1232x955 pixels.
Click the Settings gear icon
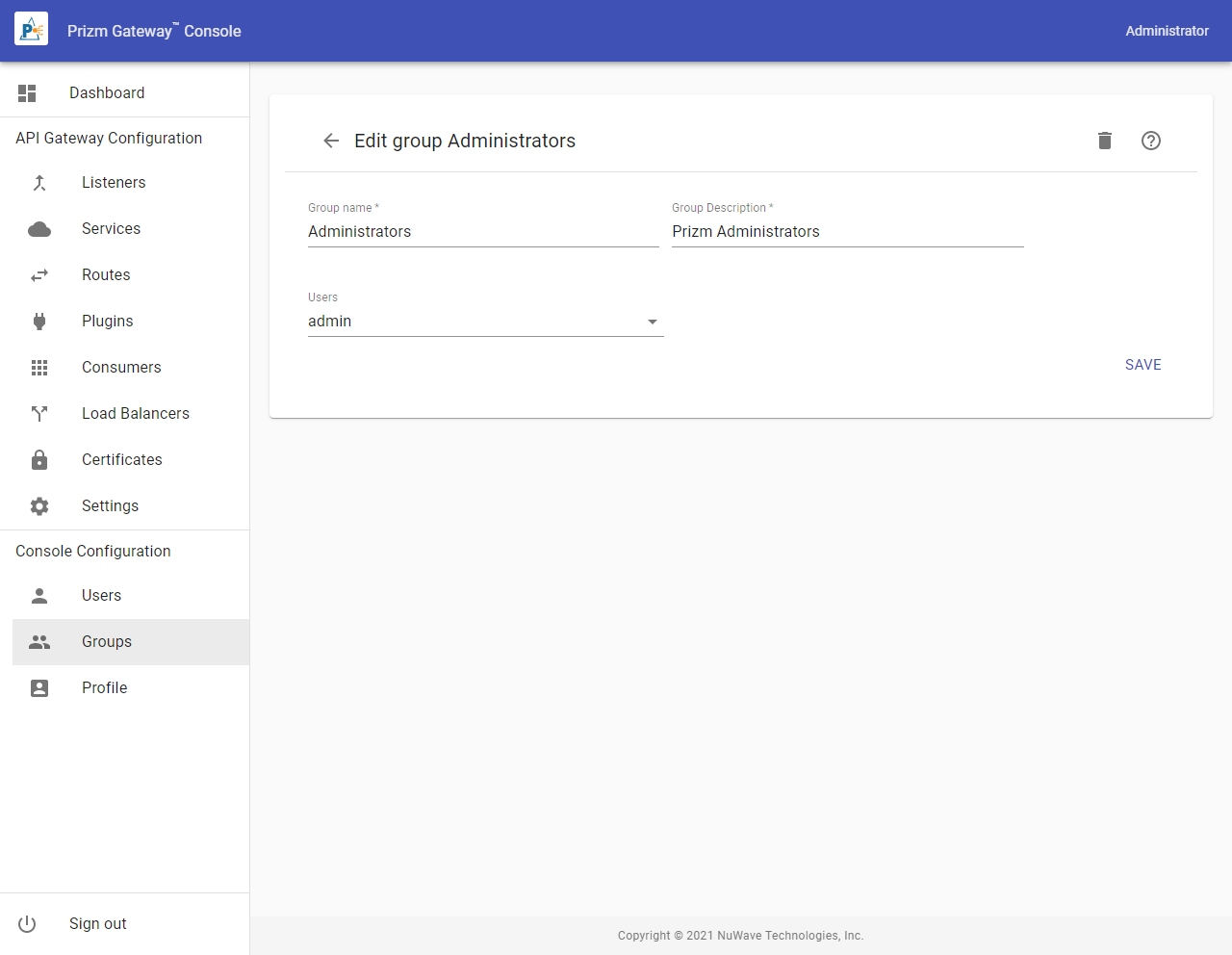pyautogui.click(x=39, y=506)
